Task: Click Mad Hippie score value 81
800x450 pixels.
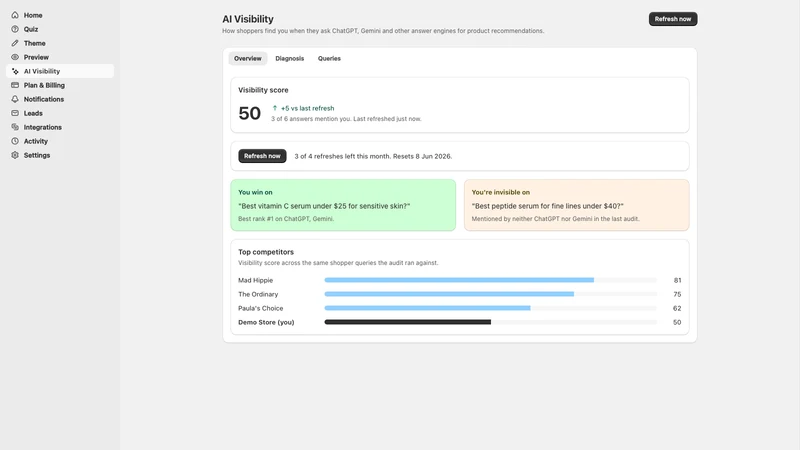Action: (x=677, y=280)
